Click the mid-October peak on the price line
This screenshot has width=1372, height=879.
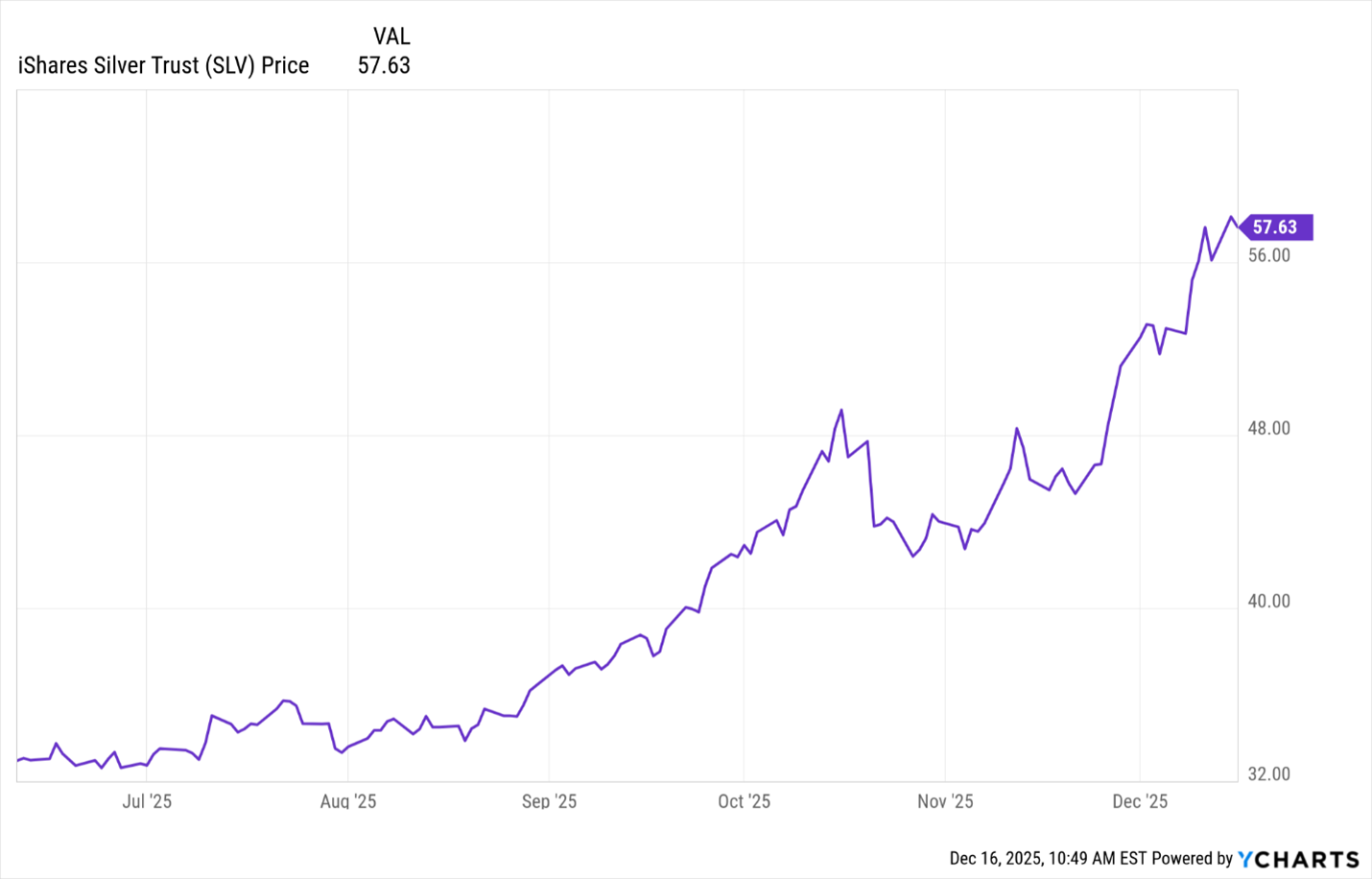tap(841, 411)
